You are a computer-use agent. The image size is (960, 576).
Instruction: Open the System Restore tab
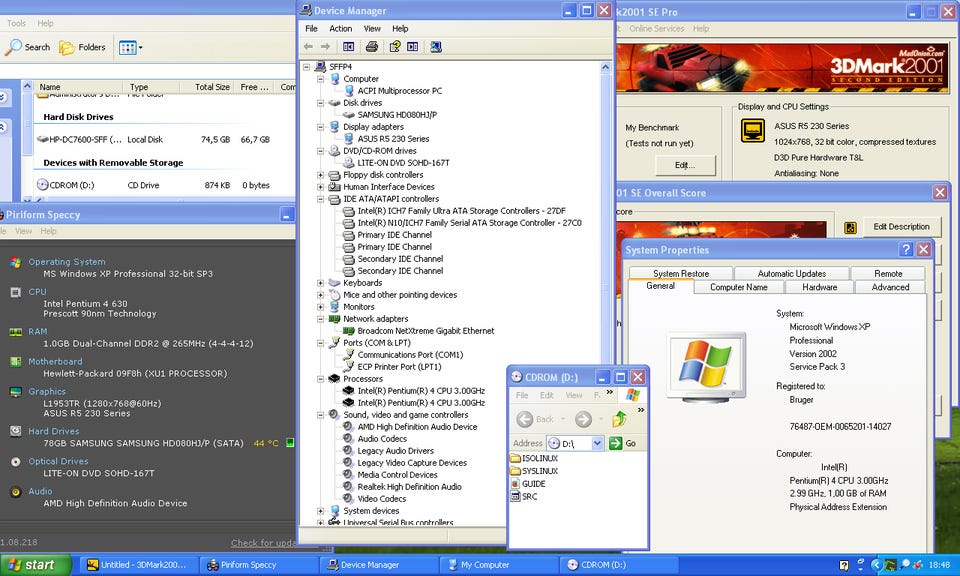click(681, 274)
